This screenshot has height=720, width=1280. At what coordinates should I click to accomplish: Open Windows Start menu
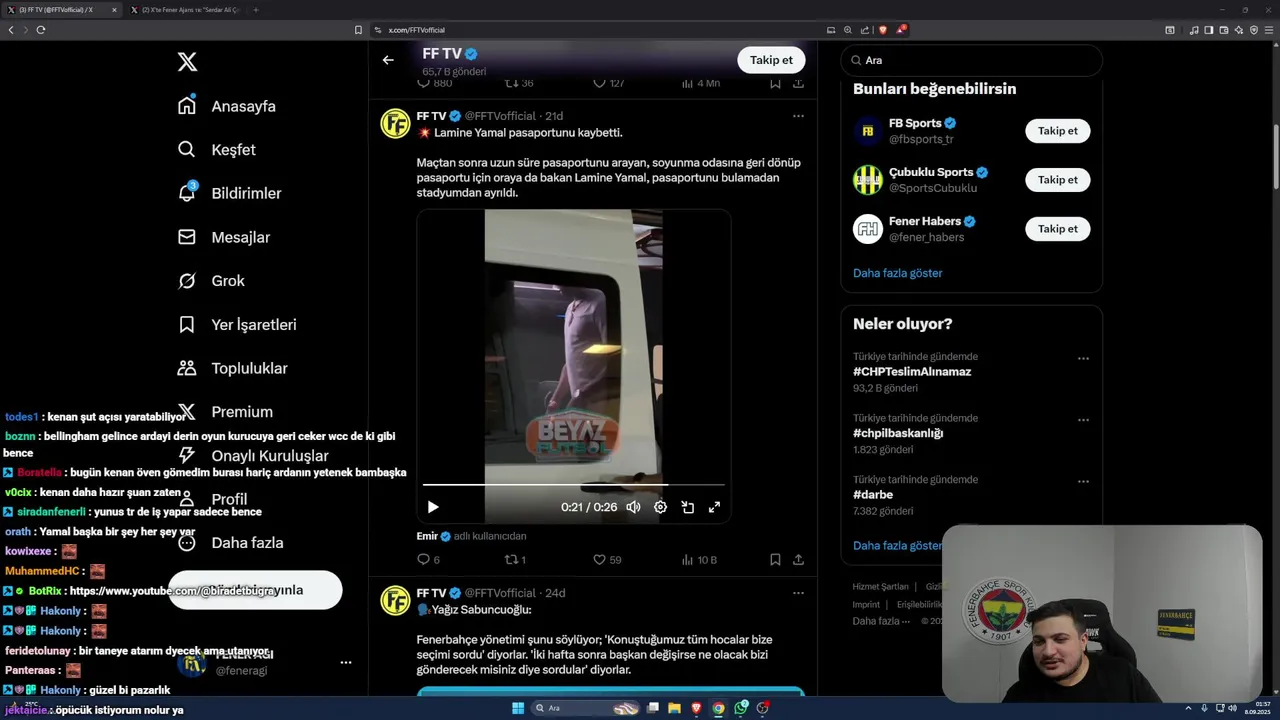pyautogui.click(x=518, y=708)
